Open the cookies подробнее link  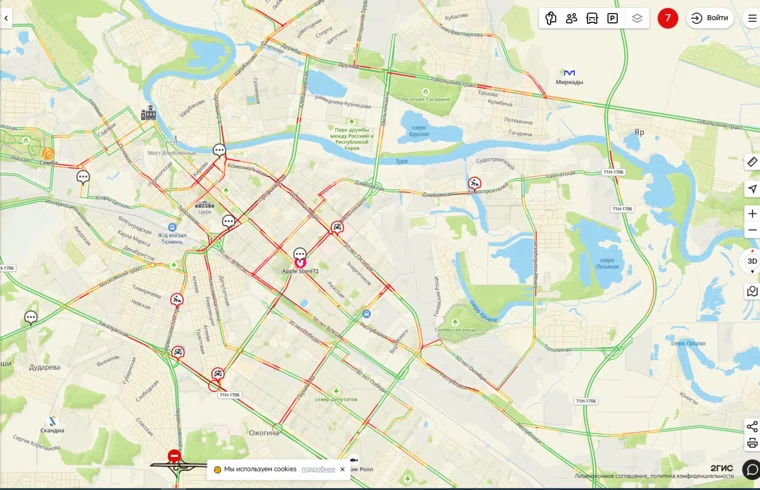[318, 469]
